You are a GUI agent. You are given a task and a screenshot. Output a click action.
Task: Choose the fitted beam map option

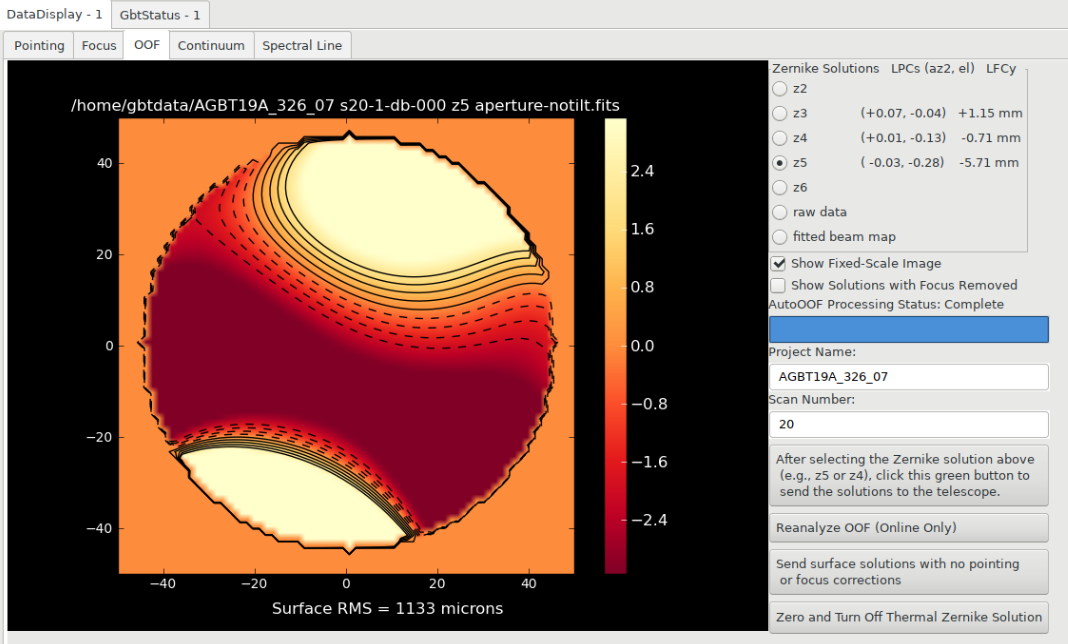point(780,236)
